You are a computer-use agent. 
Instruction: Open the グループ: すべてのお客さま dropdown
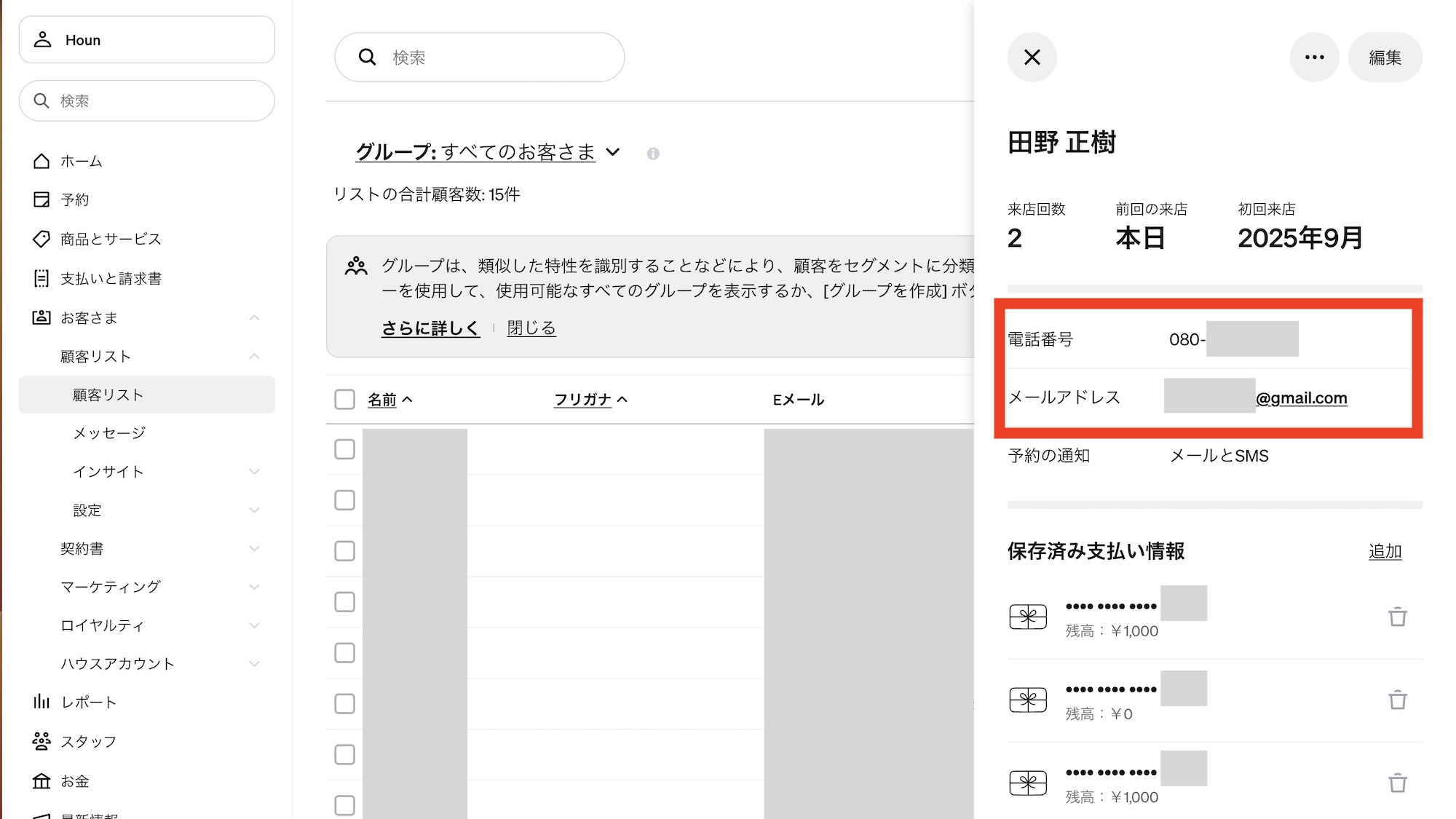pos(488,151)
